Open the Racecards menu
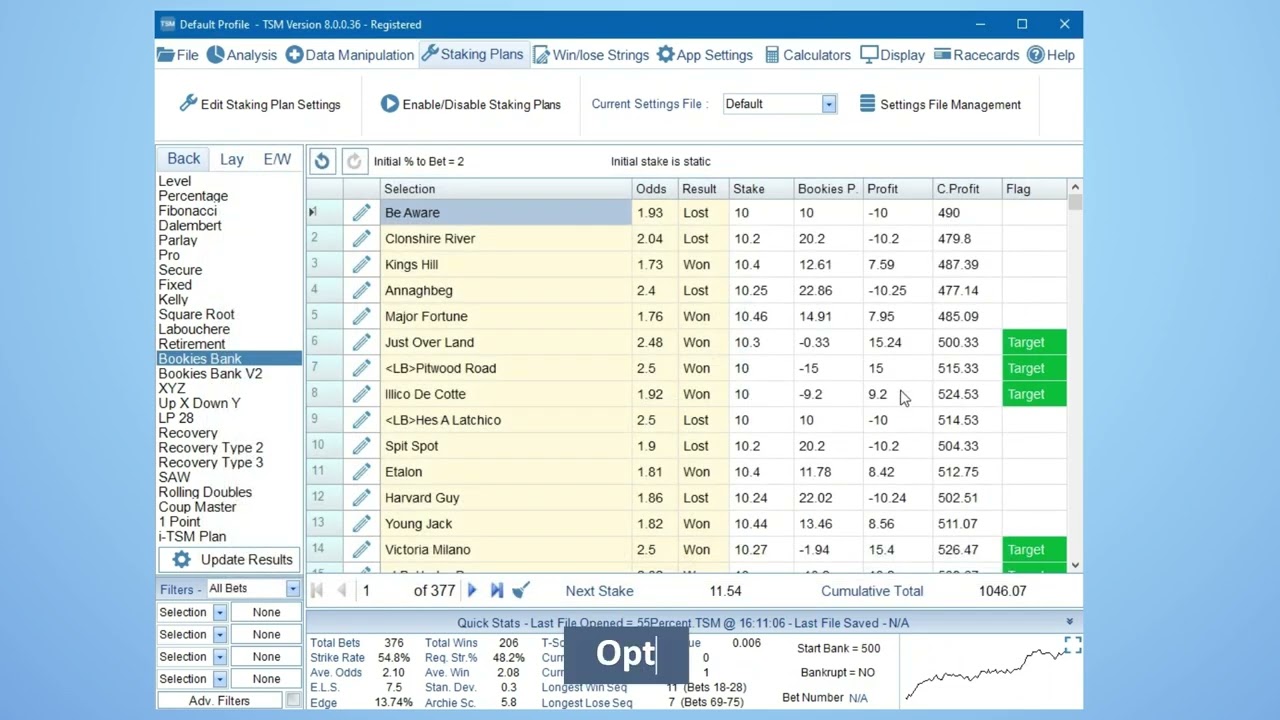The image size is (1280, 720). (x=976, y=55)
